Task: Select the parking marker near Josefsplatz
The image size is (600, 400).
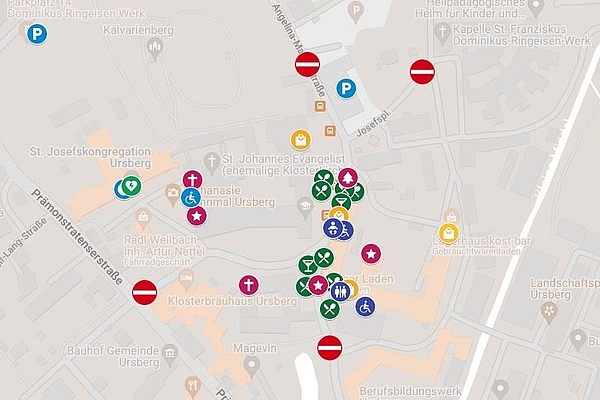Action: (x=346, y=89)
